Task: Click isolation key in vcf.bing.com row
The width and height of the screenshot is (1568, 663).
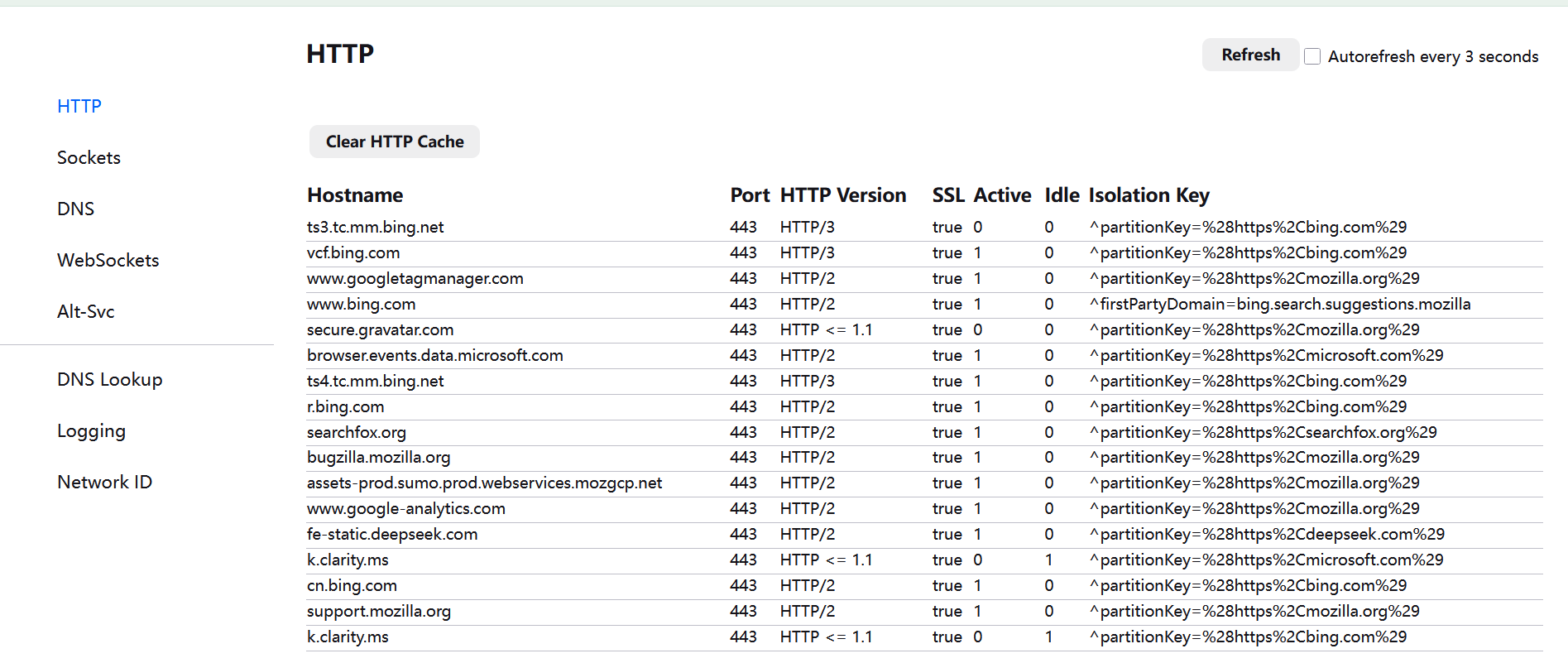Action: coord(1248,252)
